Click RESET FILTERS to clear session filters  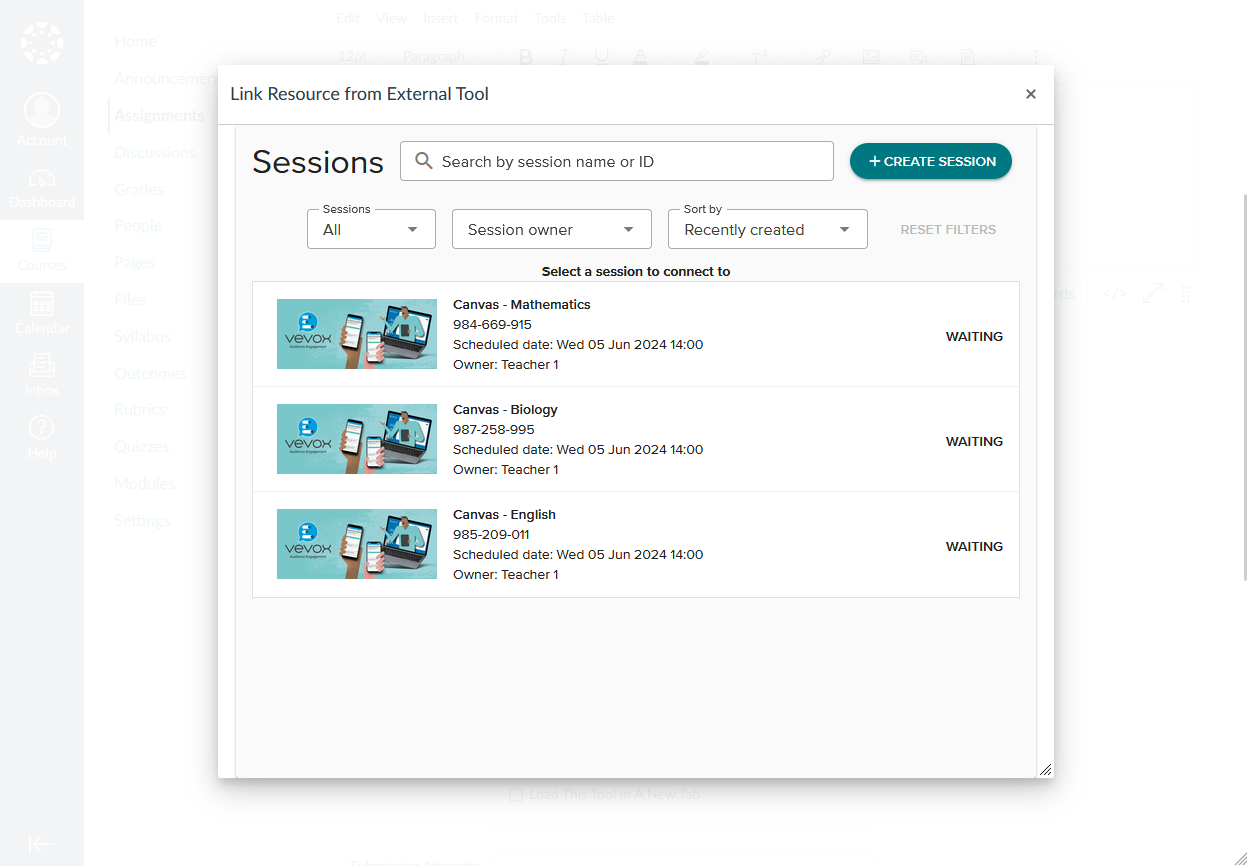[947, 229]
